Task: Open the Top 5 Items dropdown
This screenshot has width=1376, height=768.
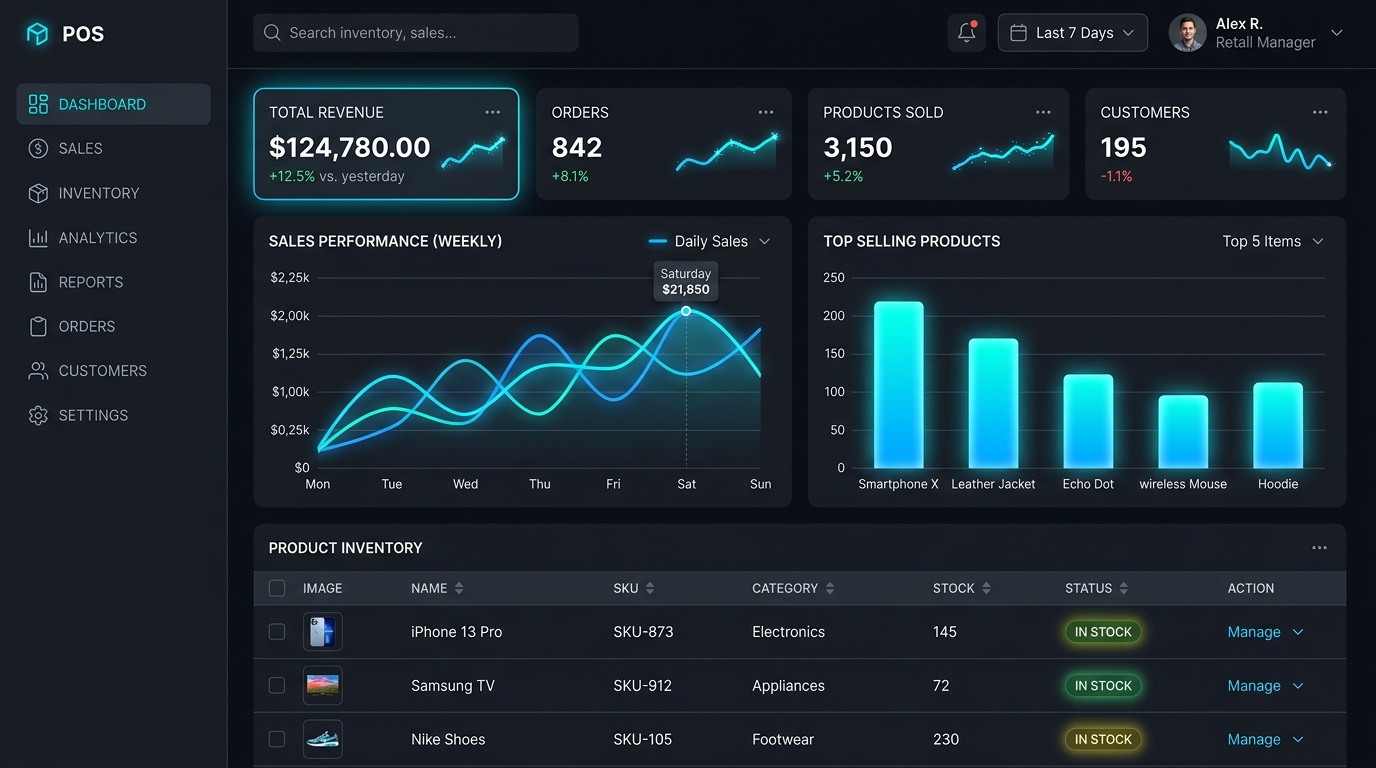Action: tap(1272, 241)
